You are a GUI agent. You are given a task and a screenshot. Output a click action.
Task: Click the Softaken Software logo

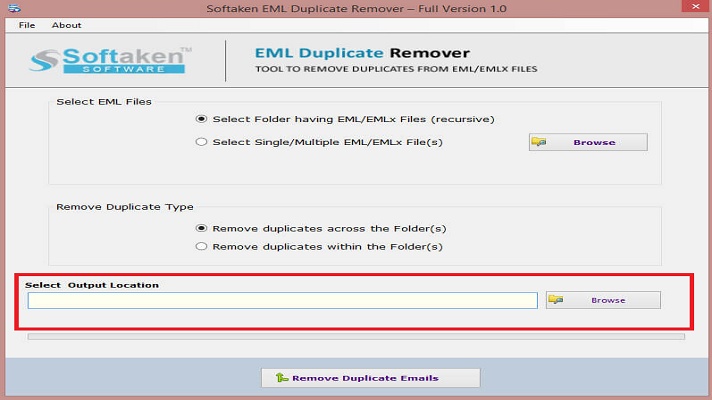coord(110,60)
